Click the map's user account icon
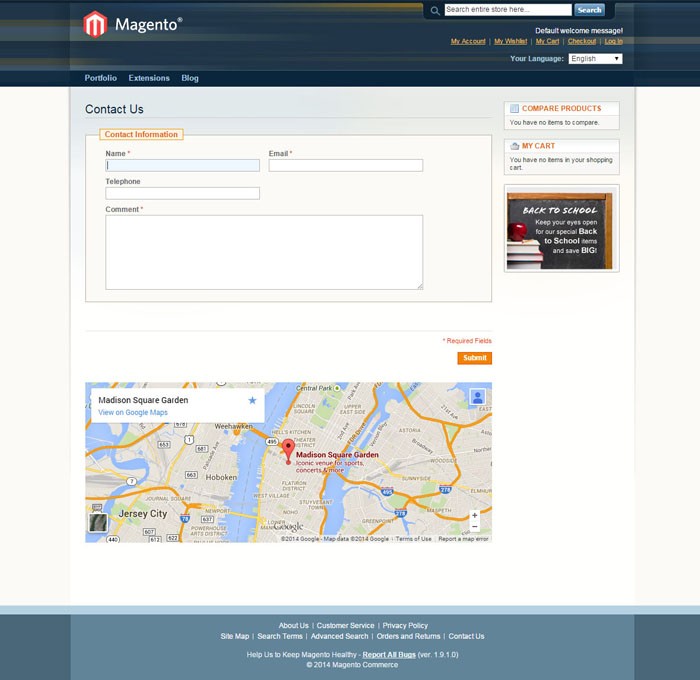 (x=477, y=396)
